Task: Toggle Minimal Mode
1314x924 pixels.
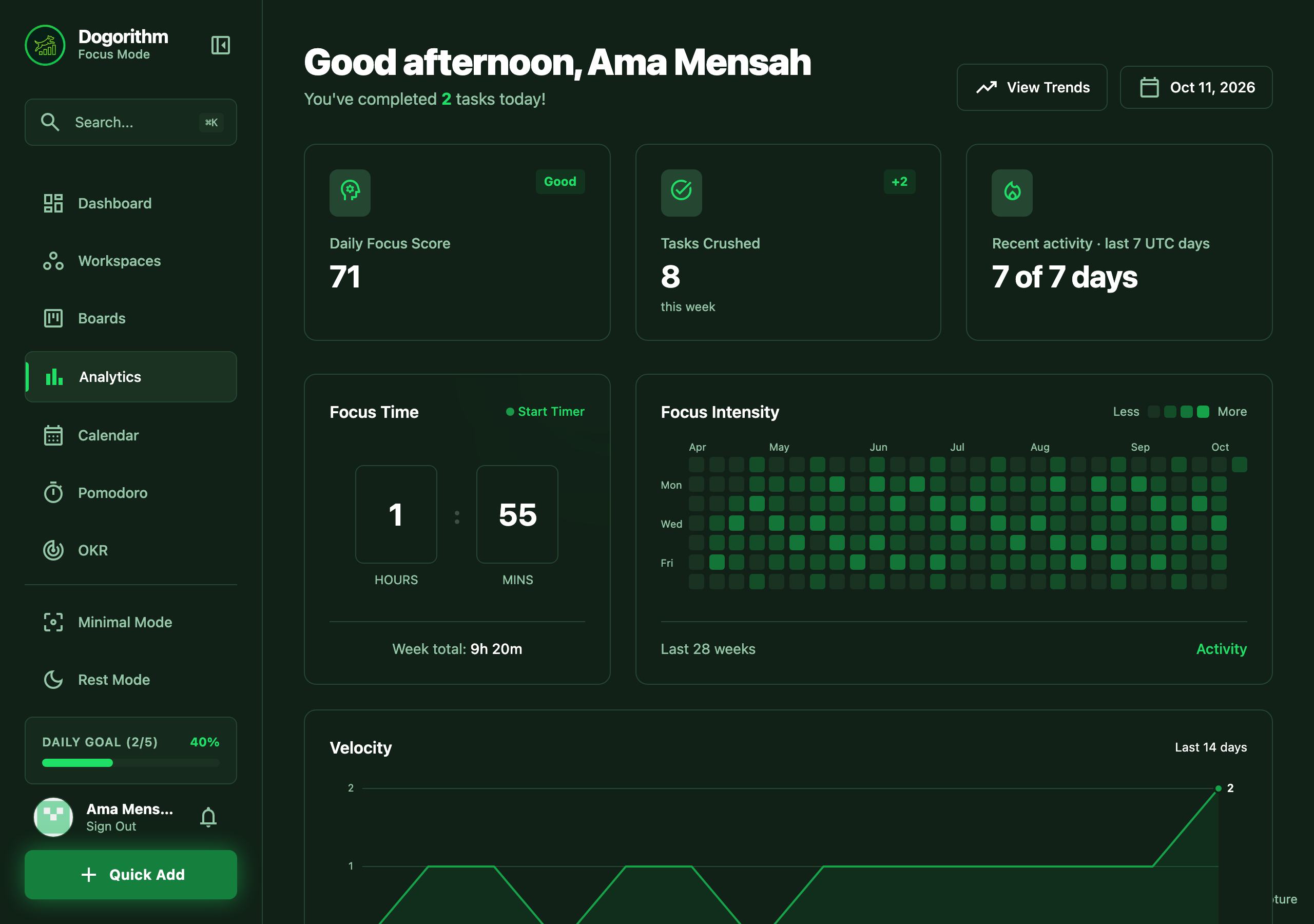Action: [x=130, y=622]
